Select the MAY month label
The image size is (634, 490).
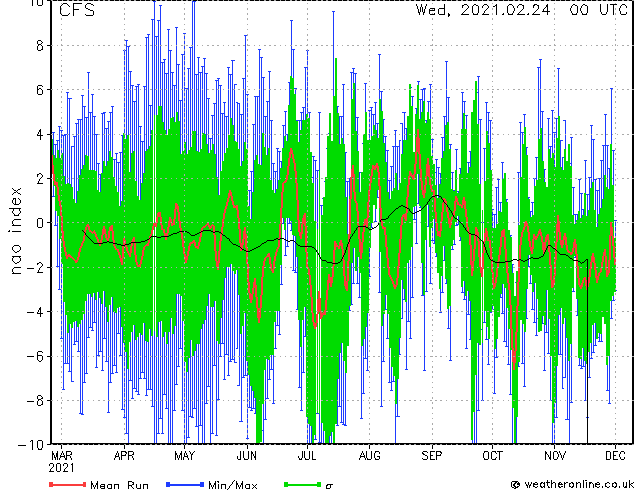[x=185, y=456]
